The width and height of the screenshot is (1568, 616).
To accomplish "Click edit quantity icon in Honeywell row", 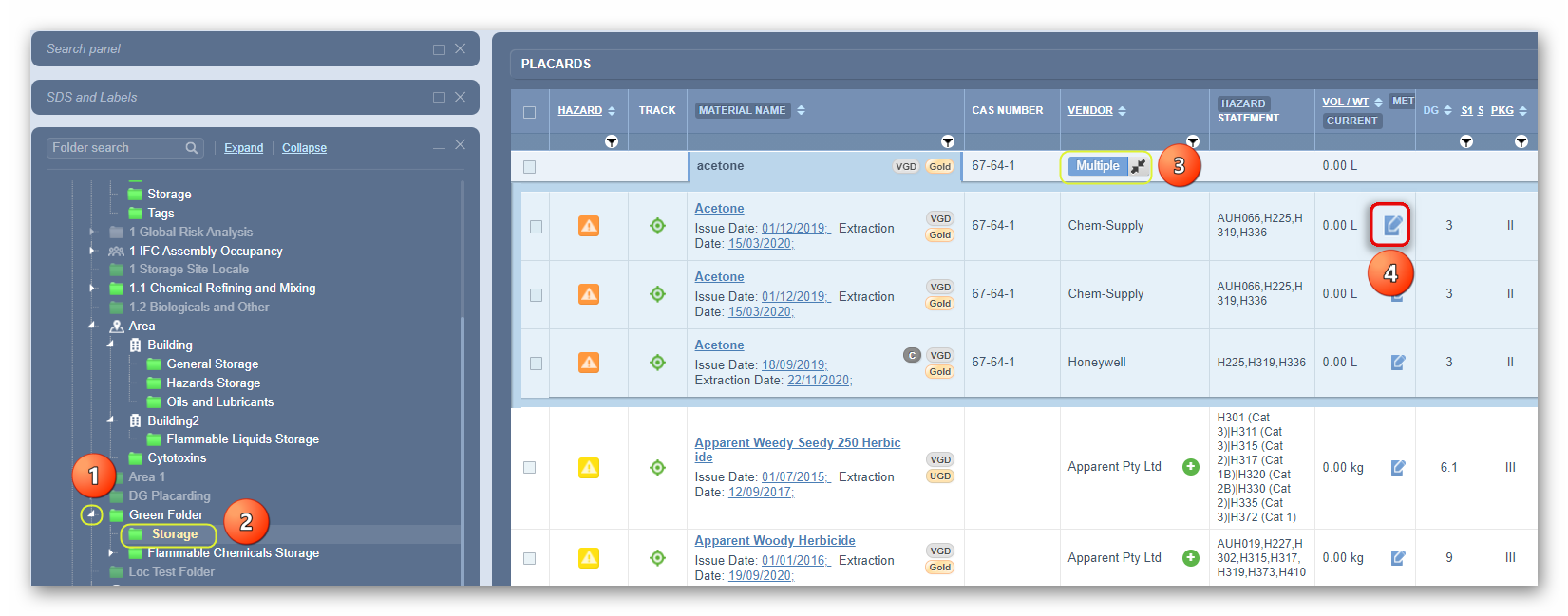I will pos(1398,363).
